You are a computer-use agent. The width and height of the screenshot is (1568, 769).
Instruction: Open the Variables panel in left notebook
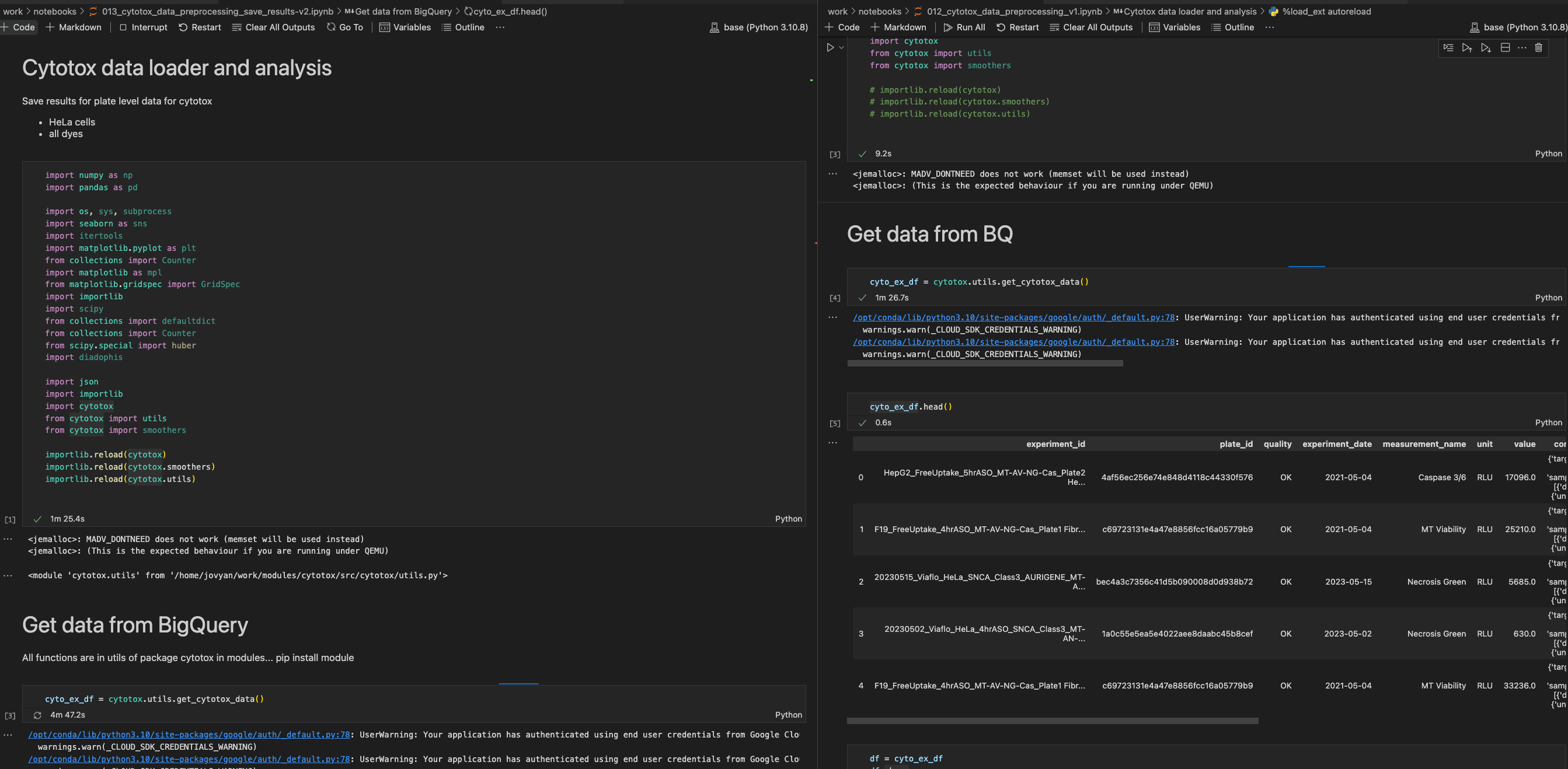(405, 27)
